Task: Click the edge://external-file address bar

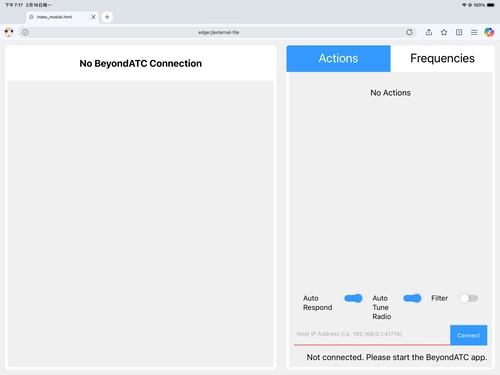Action: tap(218, 32)
